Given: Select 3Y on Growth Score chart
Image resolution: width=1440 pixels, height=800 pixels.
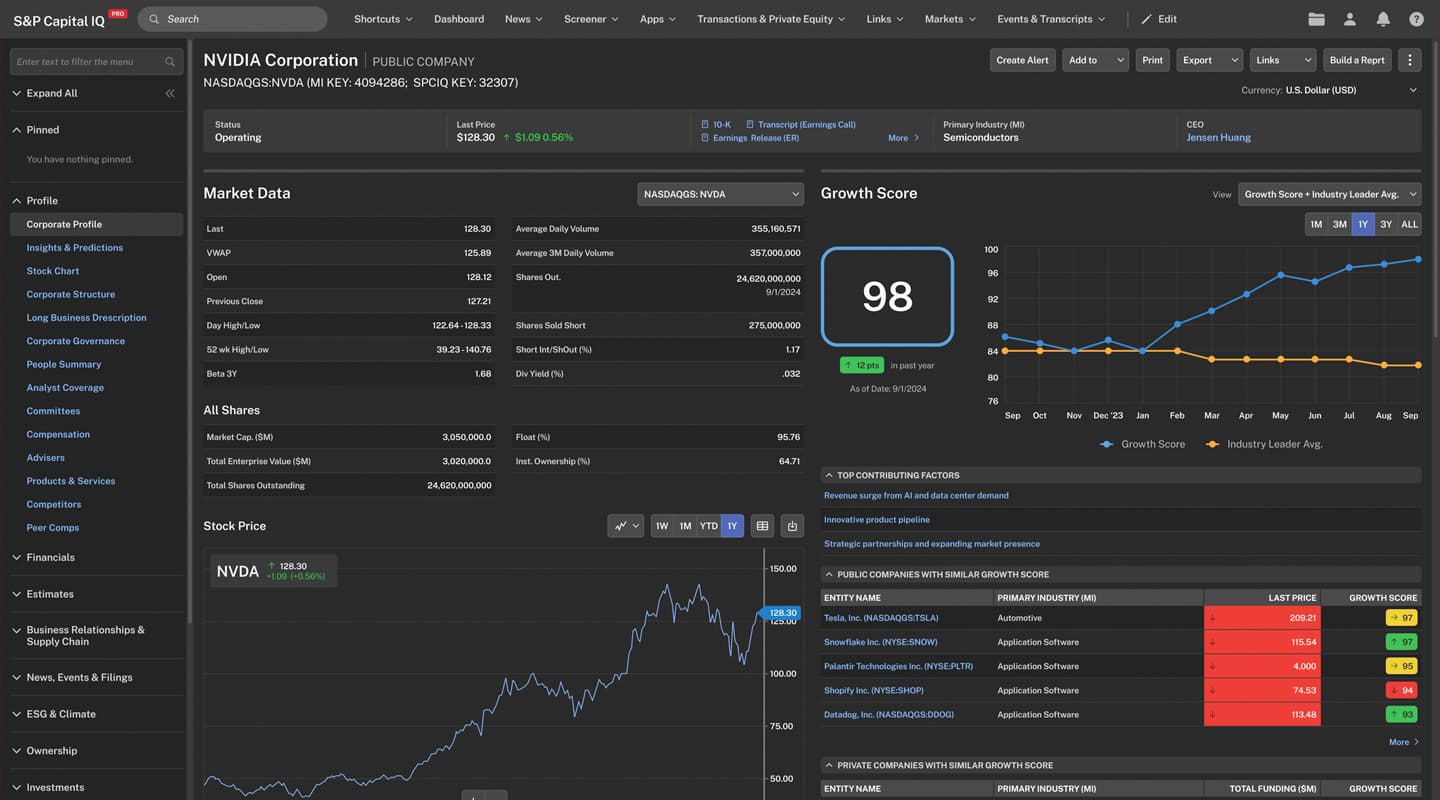Looking at the screenshot, I should 1386,224.
